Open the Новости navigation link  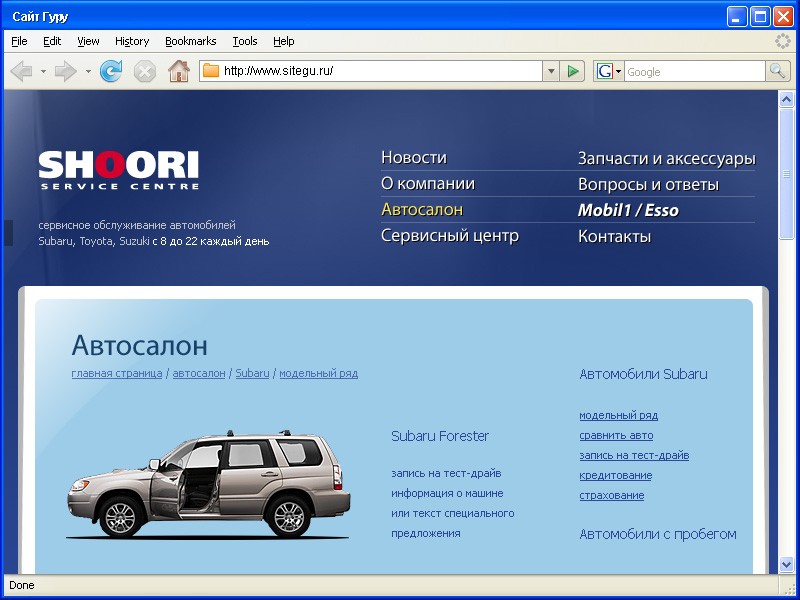(x=414, y=158)
